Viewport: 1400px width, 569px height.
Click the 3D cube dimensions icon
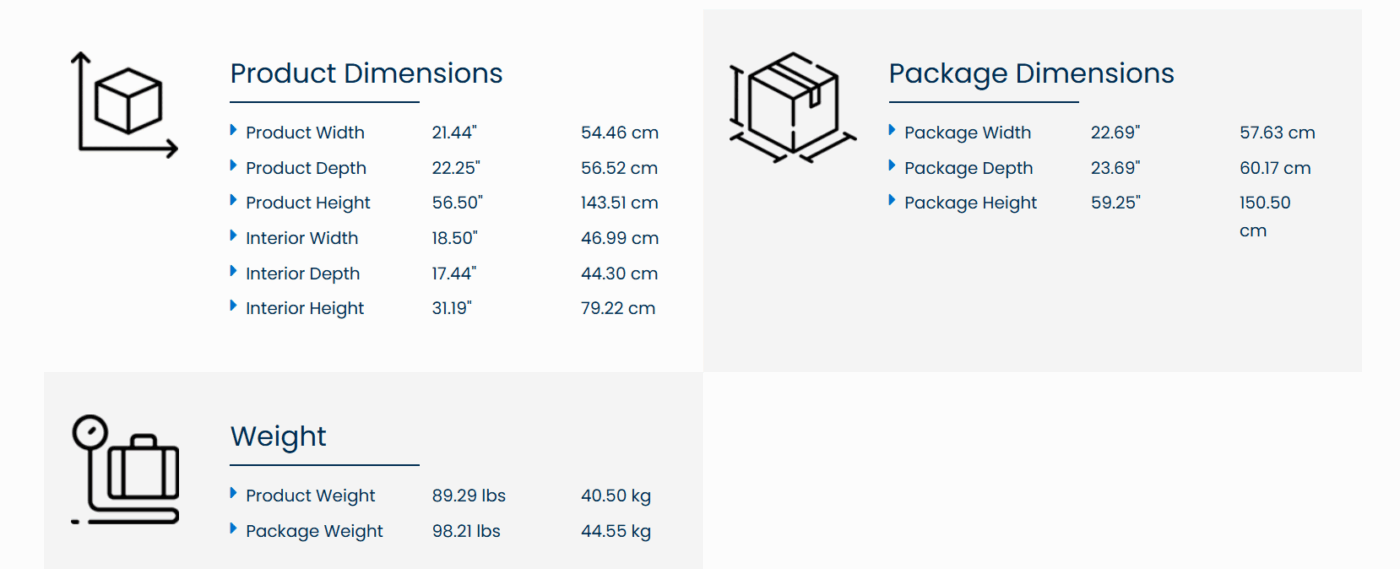click(124, 104)
